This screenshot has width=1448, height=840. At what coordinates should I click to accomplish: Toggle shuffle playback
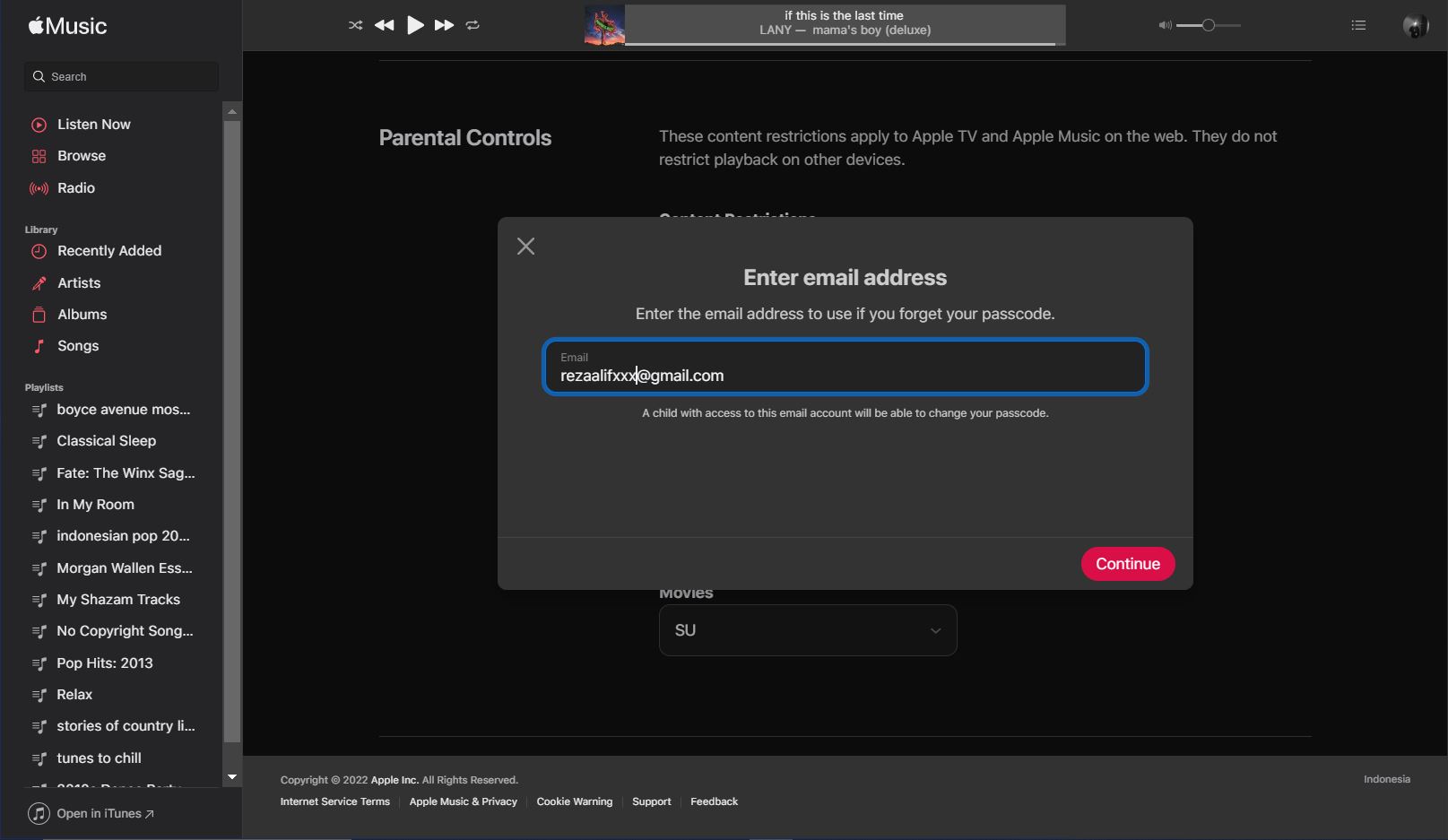click(x=355, y=25)
